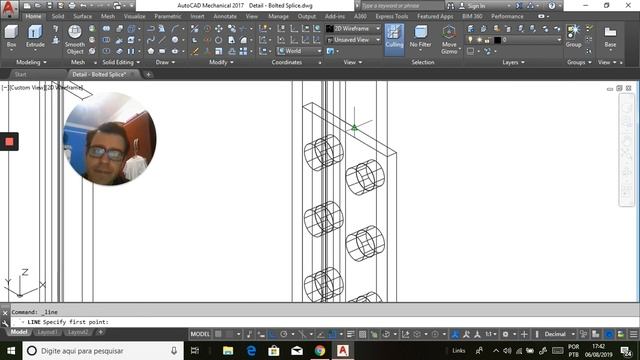Stop the screen recording red button
This screenshot has width=640, height=360.
9,142
